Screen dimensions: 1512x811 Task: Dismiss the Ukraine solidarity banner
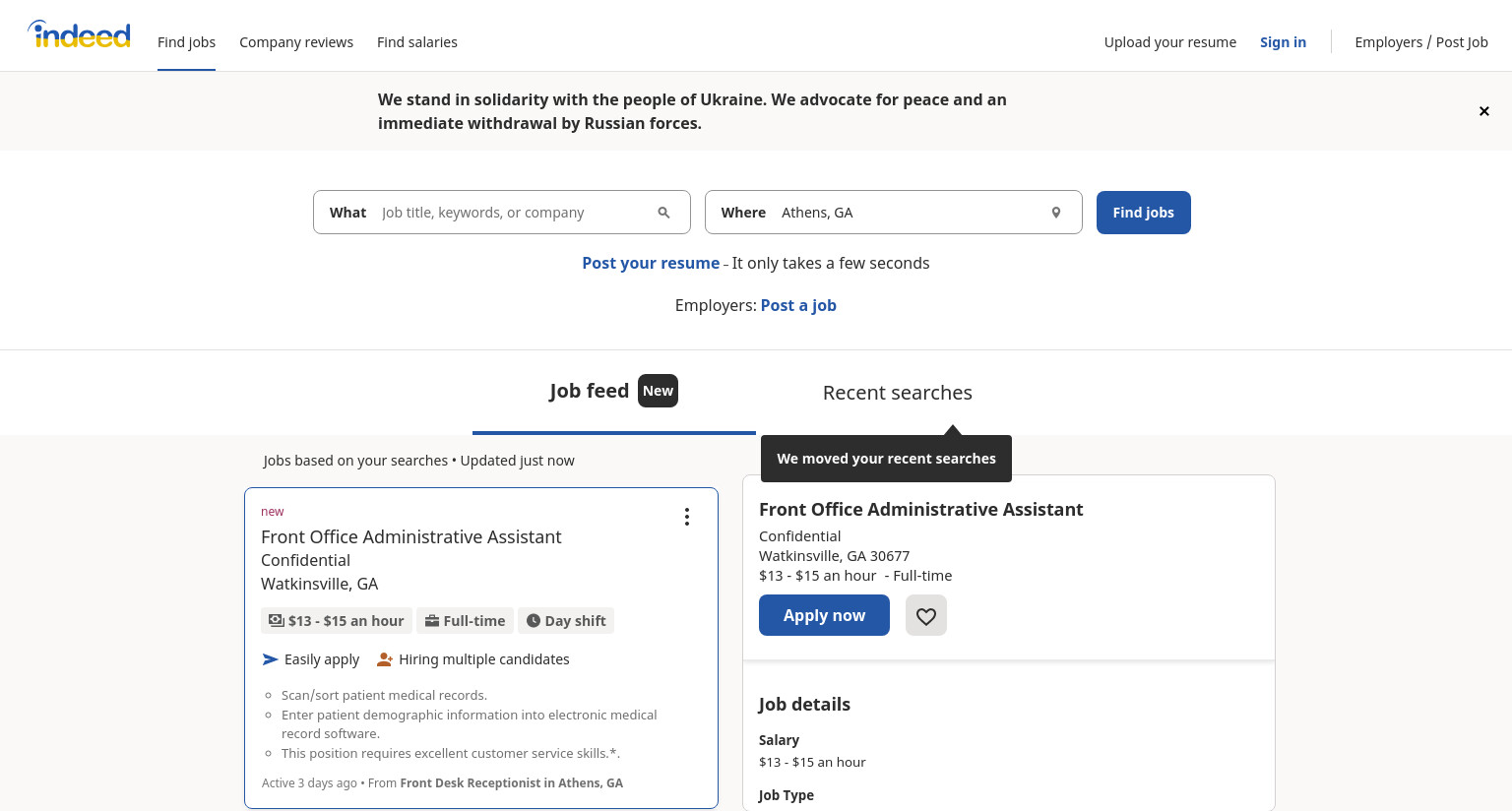(x=1483, y=111)
